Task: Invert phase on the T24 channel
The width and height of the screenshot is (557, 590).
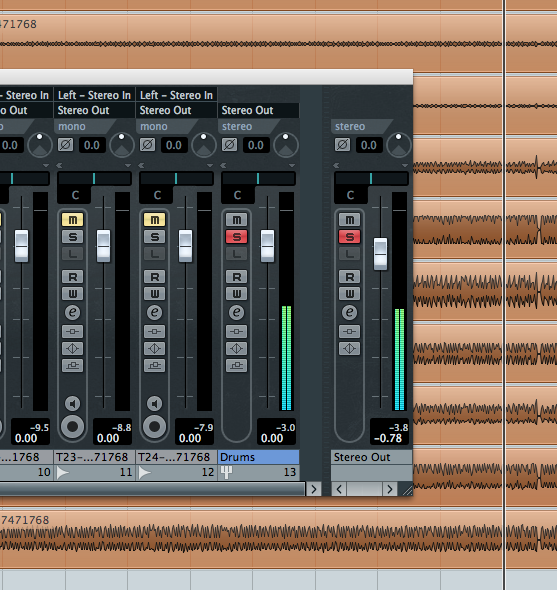Action: pyautogui.click(x=148, y=145)
